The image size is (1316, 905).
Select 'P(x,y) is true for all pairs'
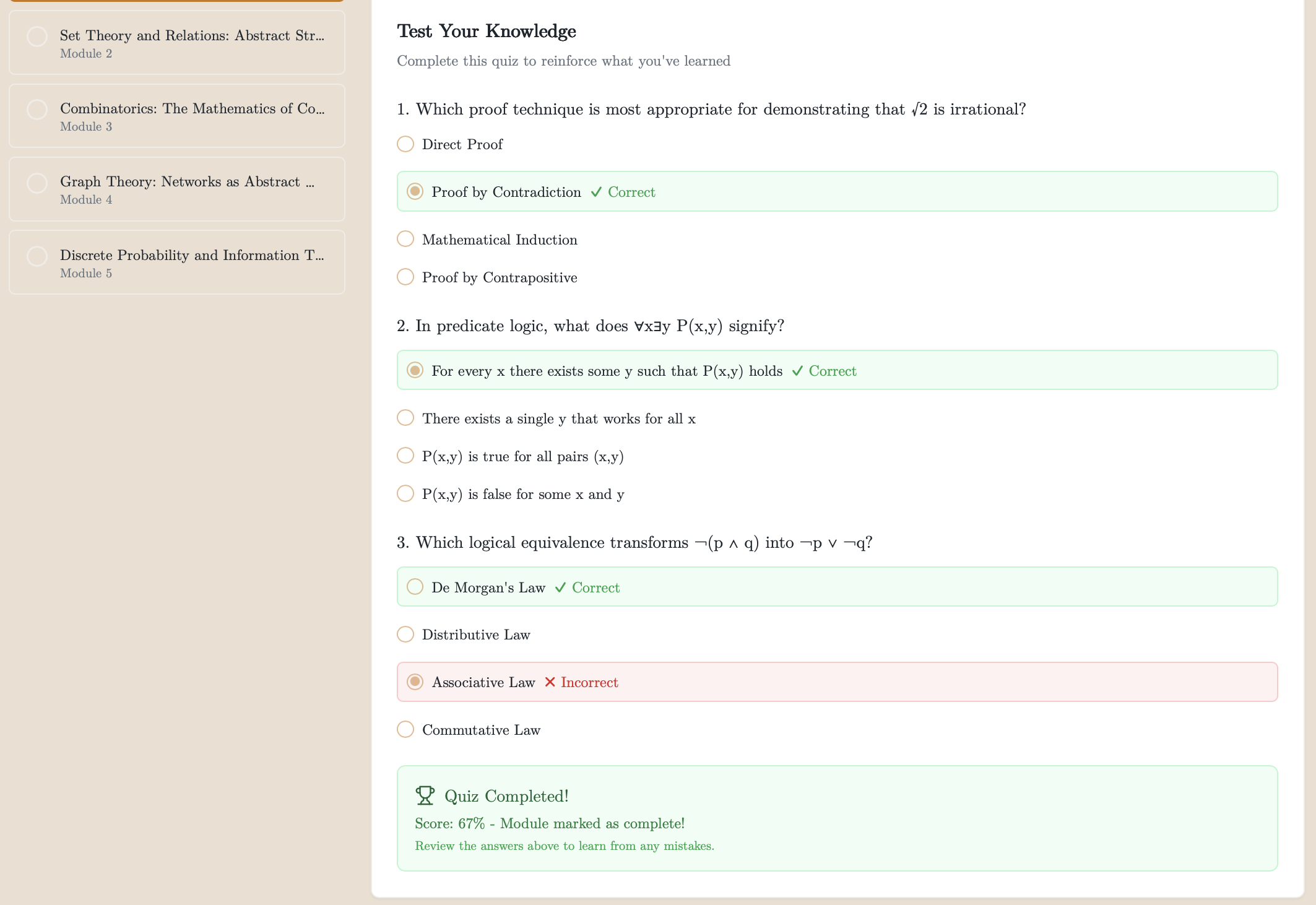pyautogui.click(x=405, y=456)
